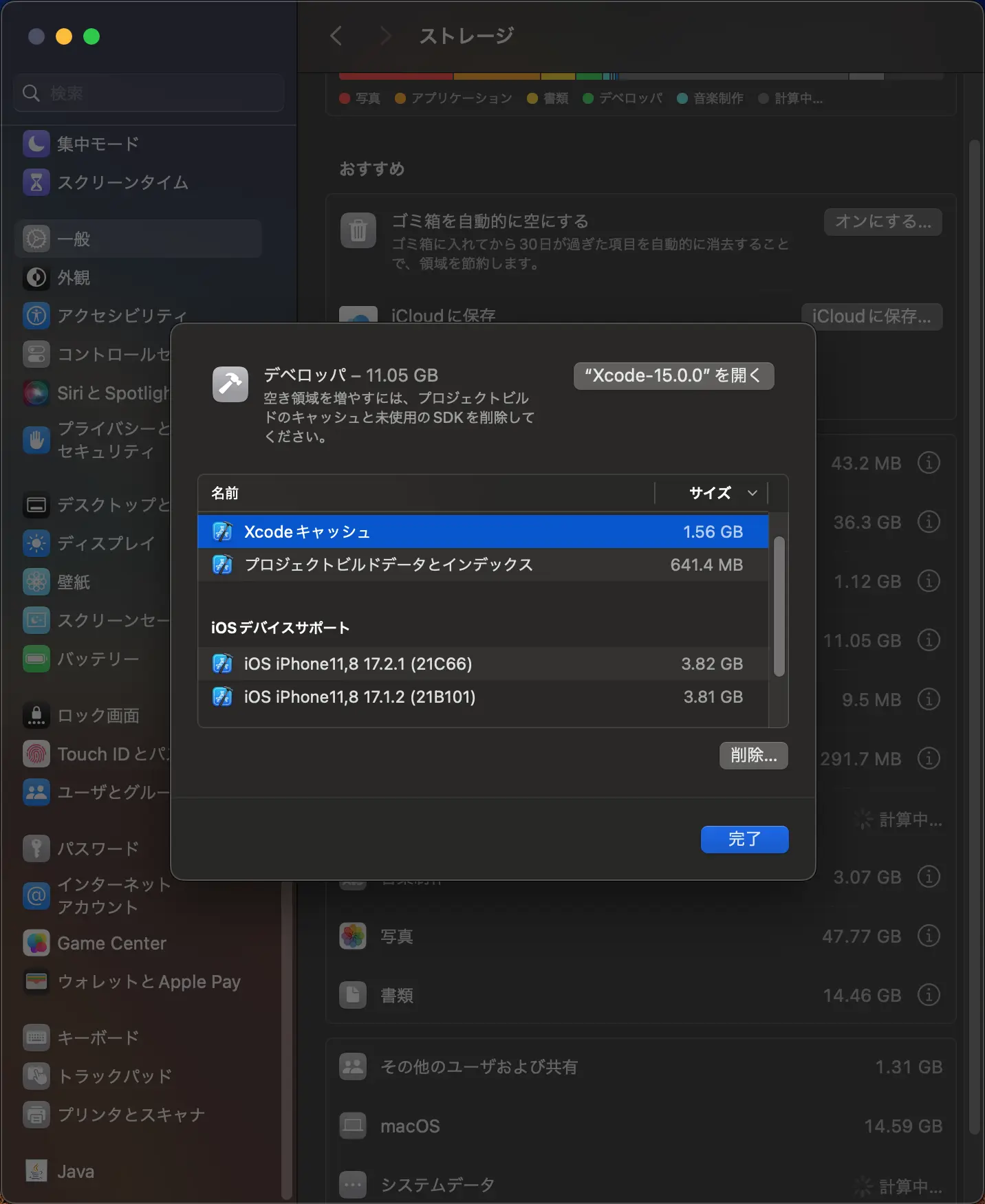Open コントロールセンター icon in sidebar
Viewport: 985px width, 1204px height.
[36, 354]
